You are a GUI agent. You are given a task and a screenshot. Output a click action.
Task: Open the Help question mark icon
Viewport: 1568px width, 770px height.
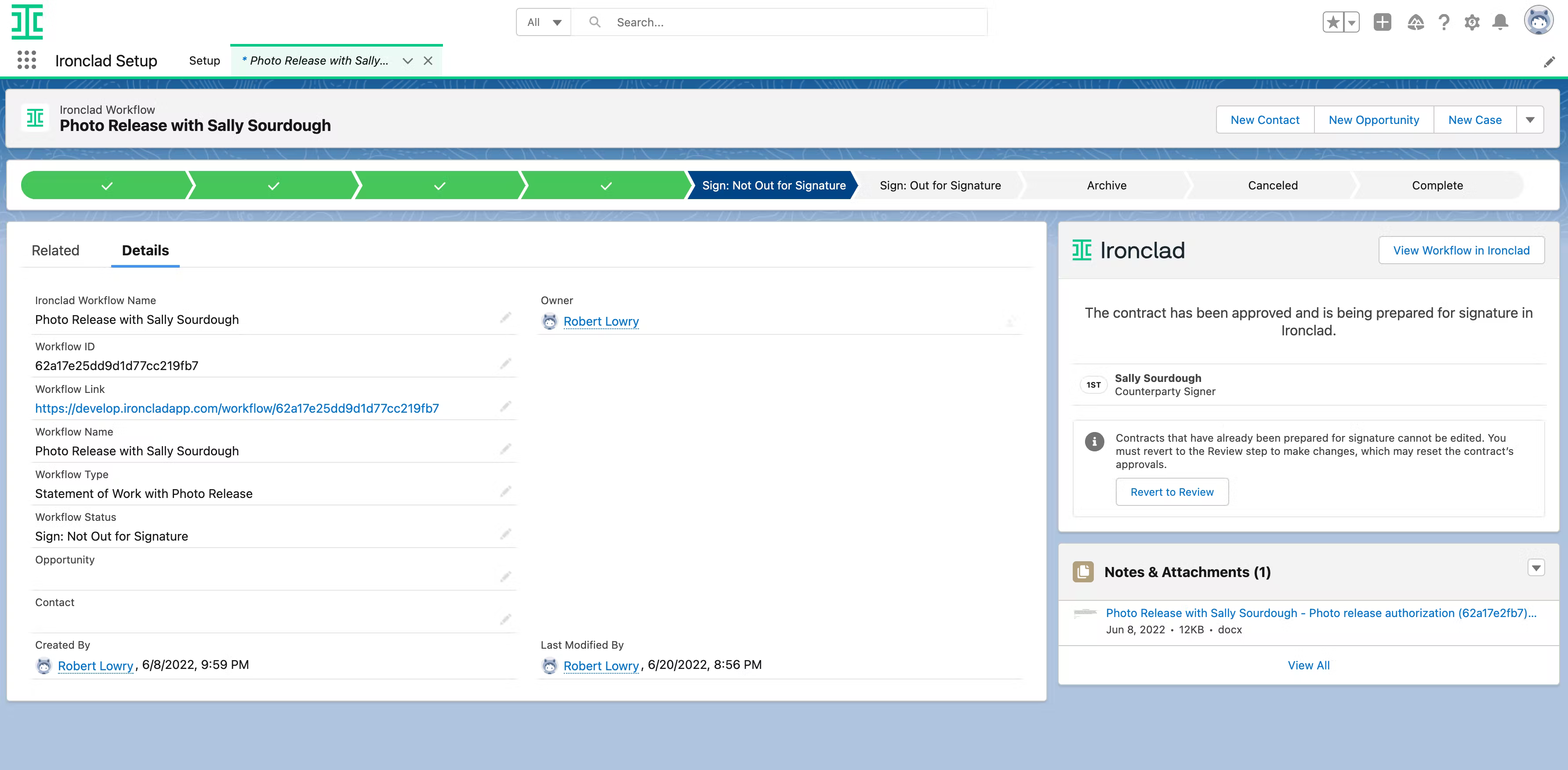tap(1444, 22)
